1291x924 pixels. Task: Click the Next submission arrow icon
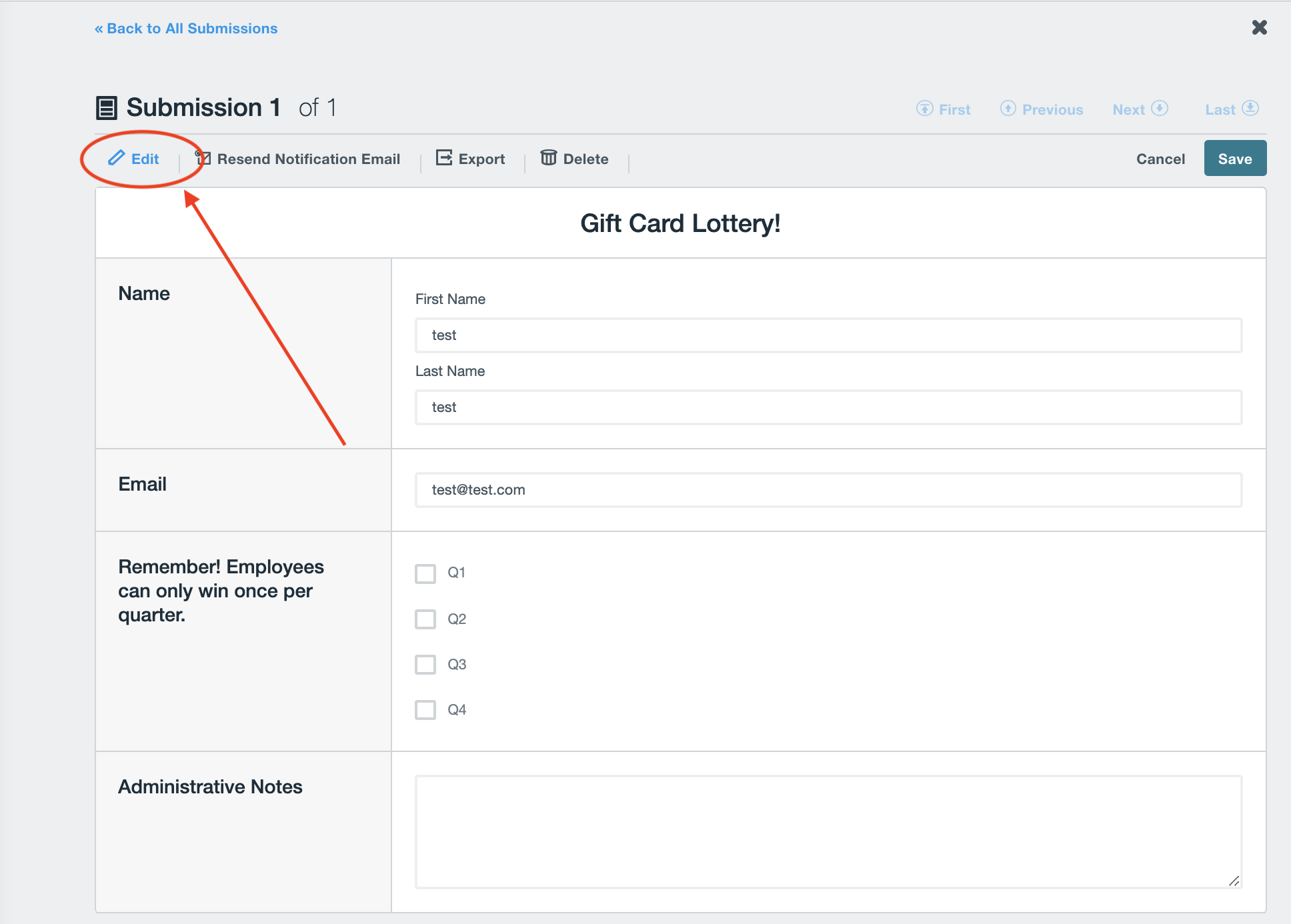(x=1160, y=109)
